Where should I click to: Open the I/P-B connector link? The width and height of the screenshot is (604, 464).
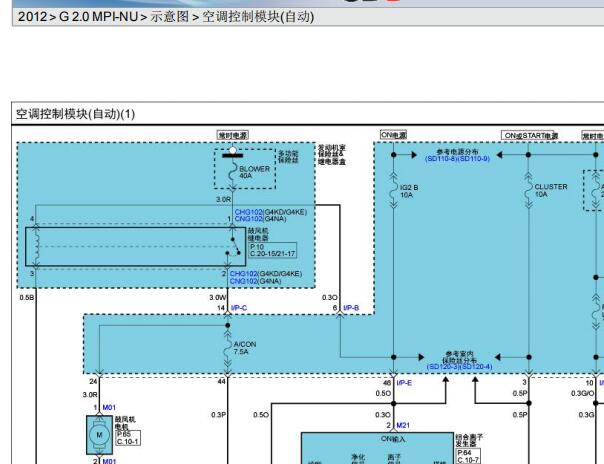351,308
